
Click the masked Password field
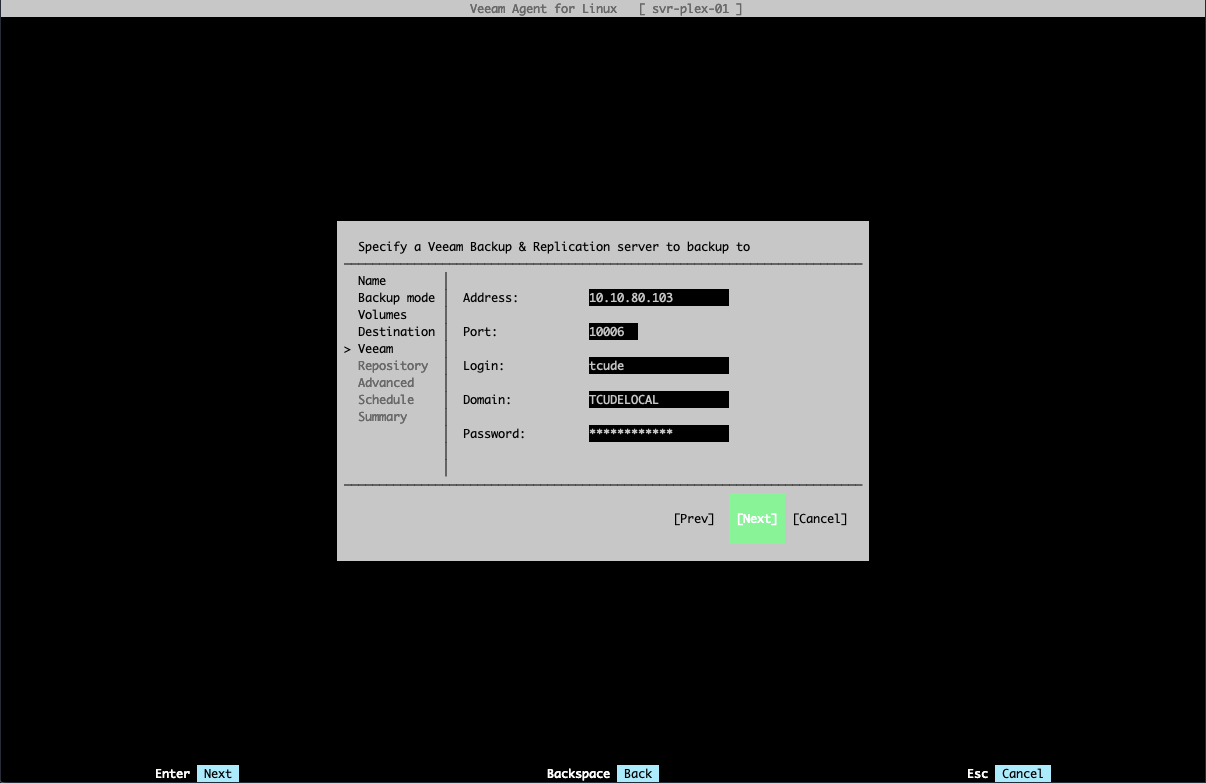(658, 434)
